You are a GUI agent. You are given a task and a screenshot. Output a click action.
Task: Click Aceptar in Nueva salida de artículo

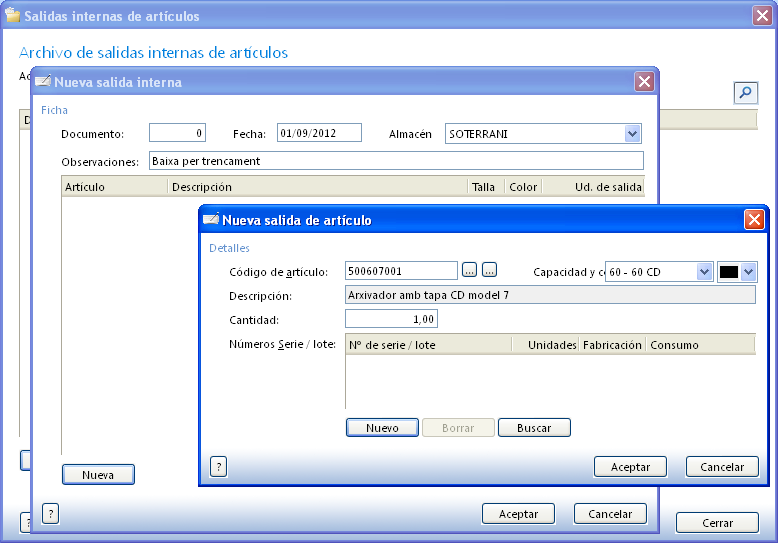[630, 467]
